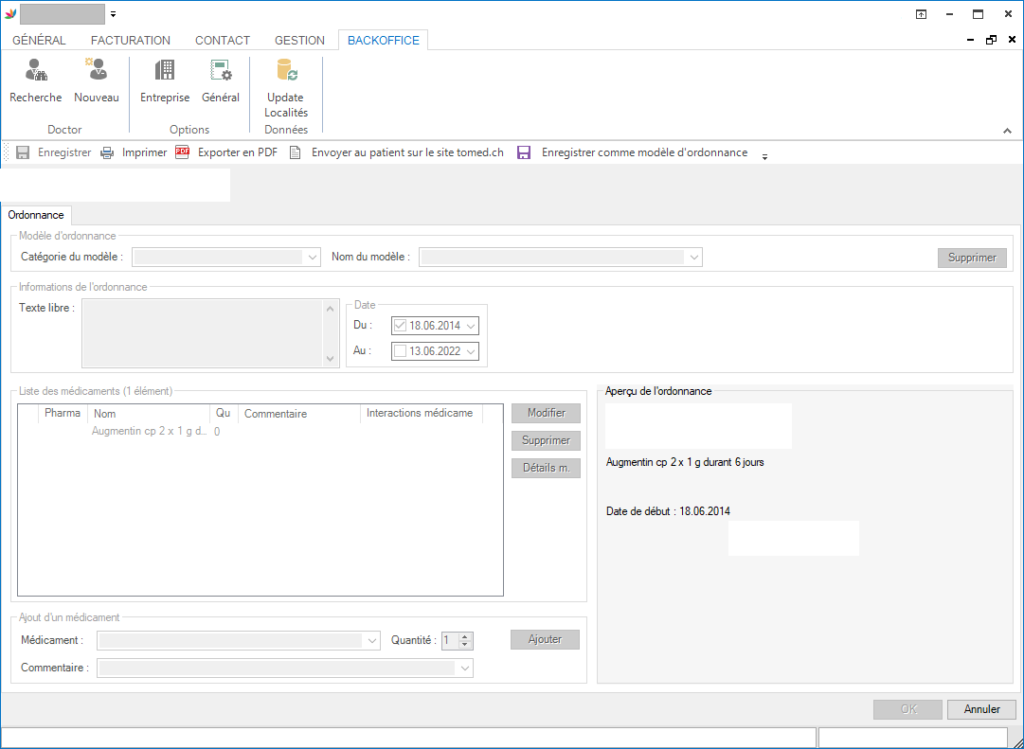Viewport: 1024px width, 749px height.
Task: Open Général options icon
Action: pyautogui.click(x=220, y=72)
